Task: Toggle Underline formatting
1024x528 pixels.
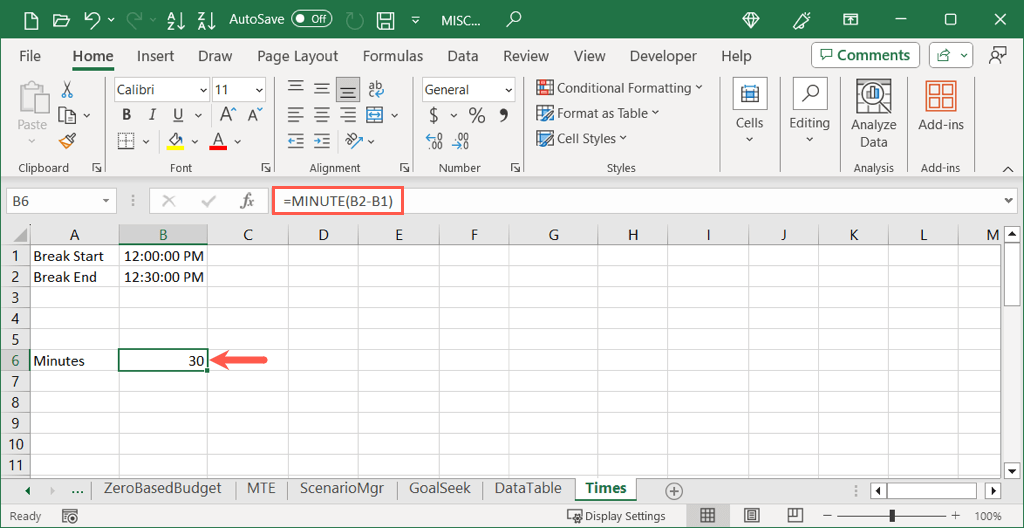Action: point(178,116)
